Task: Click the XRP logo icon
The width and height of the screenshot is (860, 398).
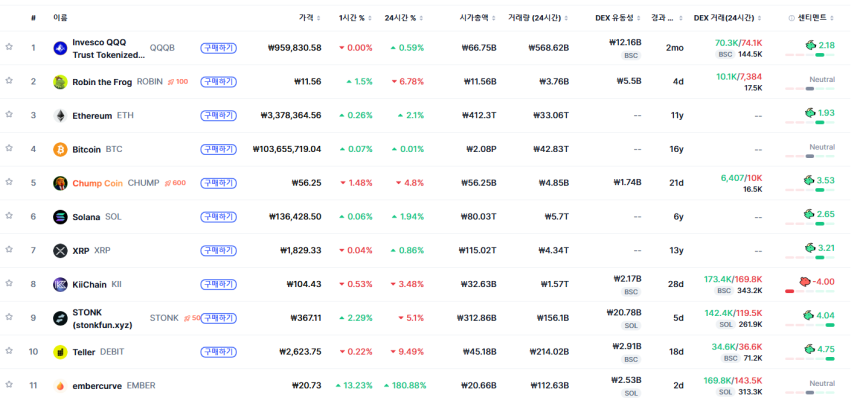Action: (60, 251)
